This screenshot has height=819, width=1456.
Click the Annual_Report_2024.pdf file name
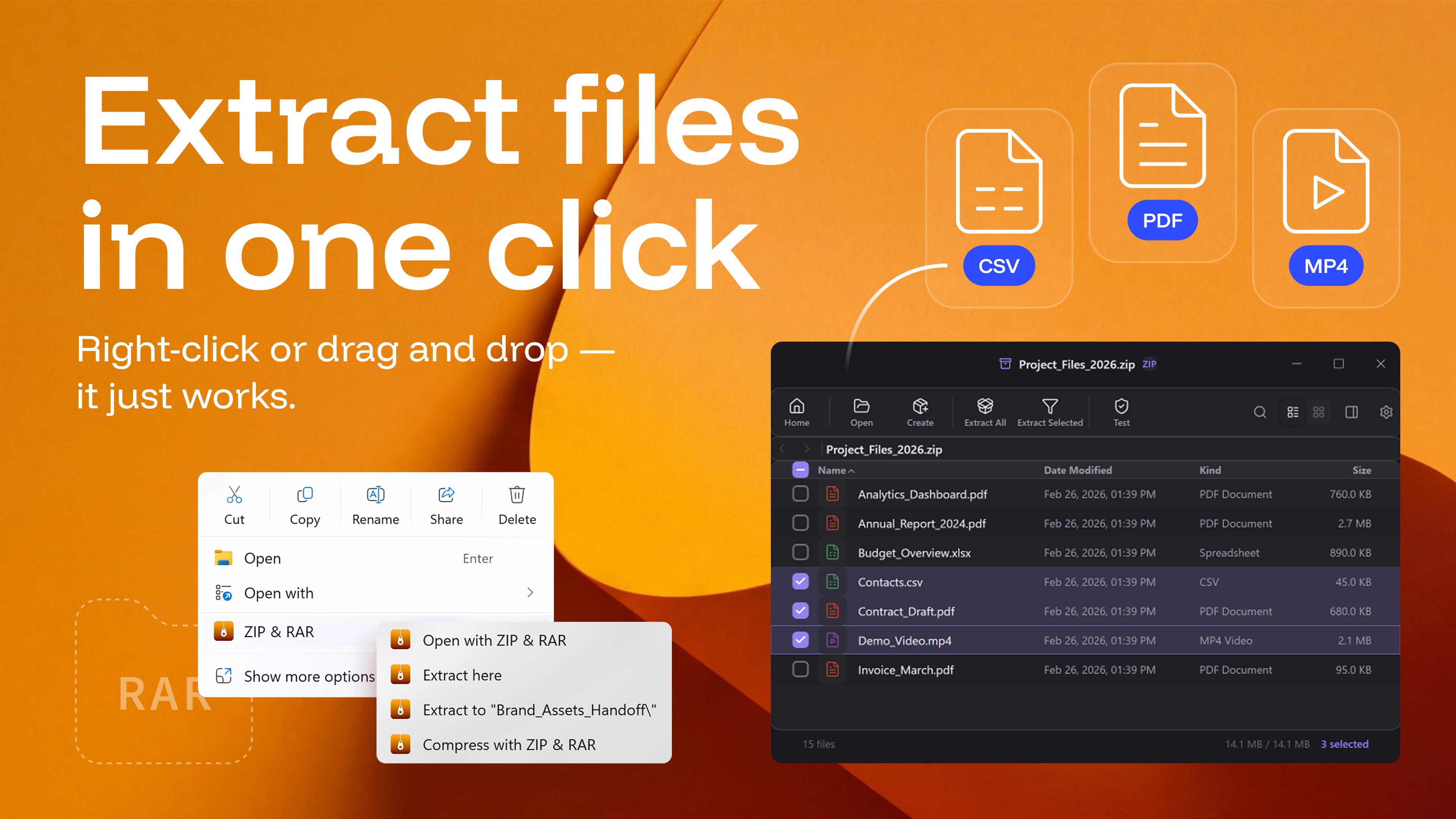click(x=921, y=523)
